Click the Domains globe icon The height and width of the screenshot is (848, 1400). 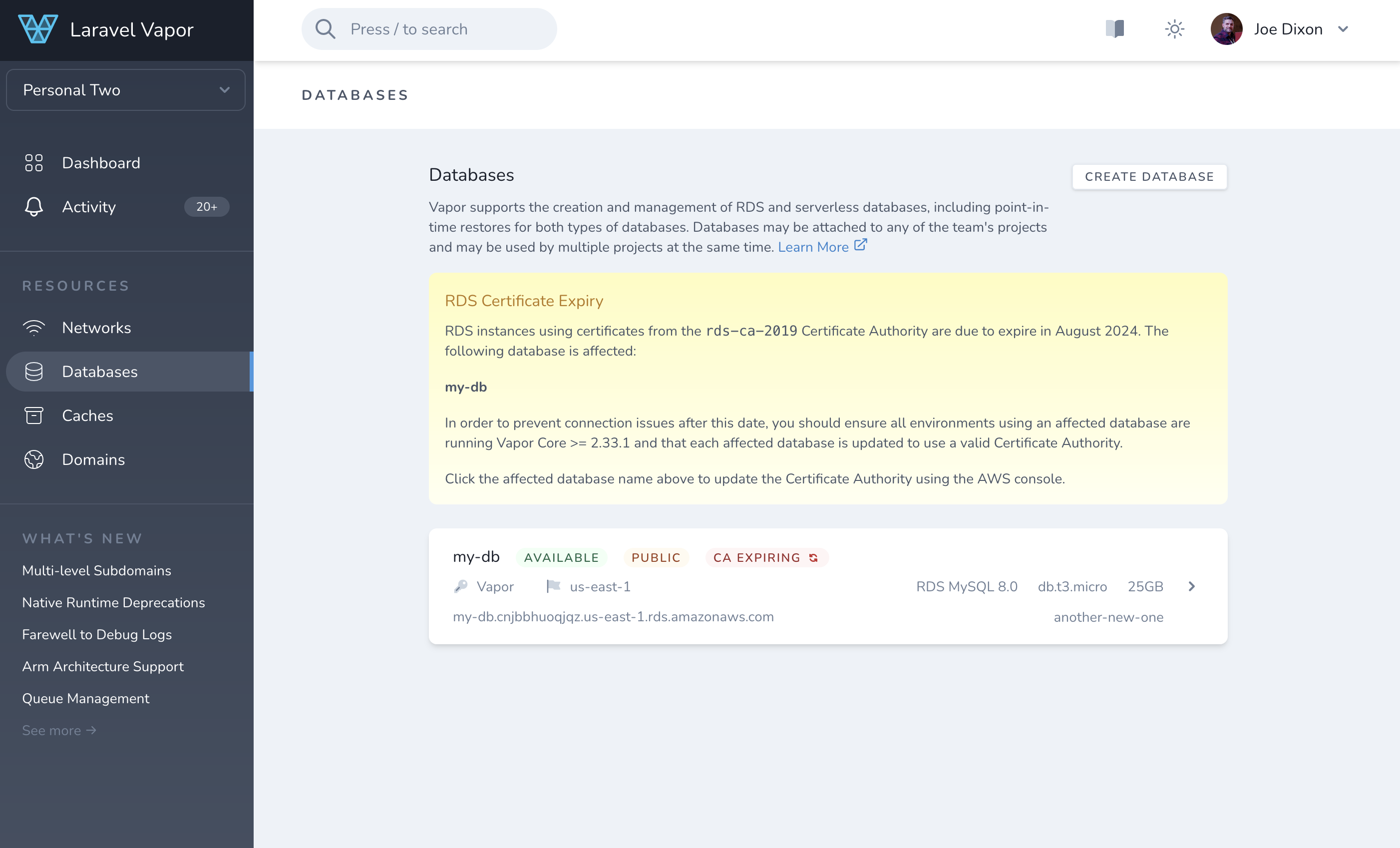[34, 459]
